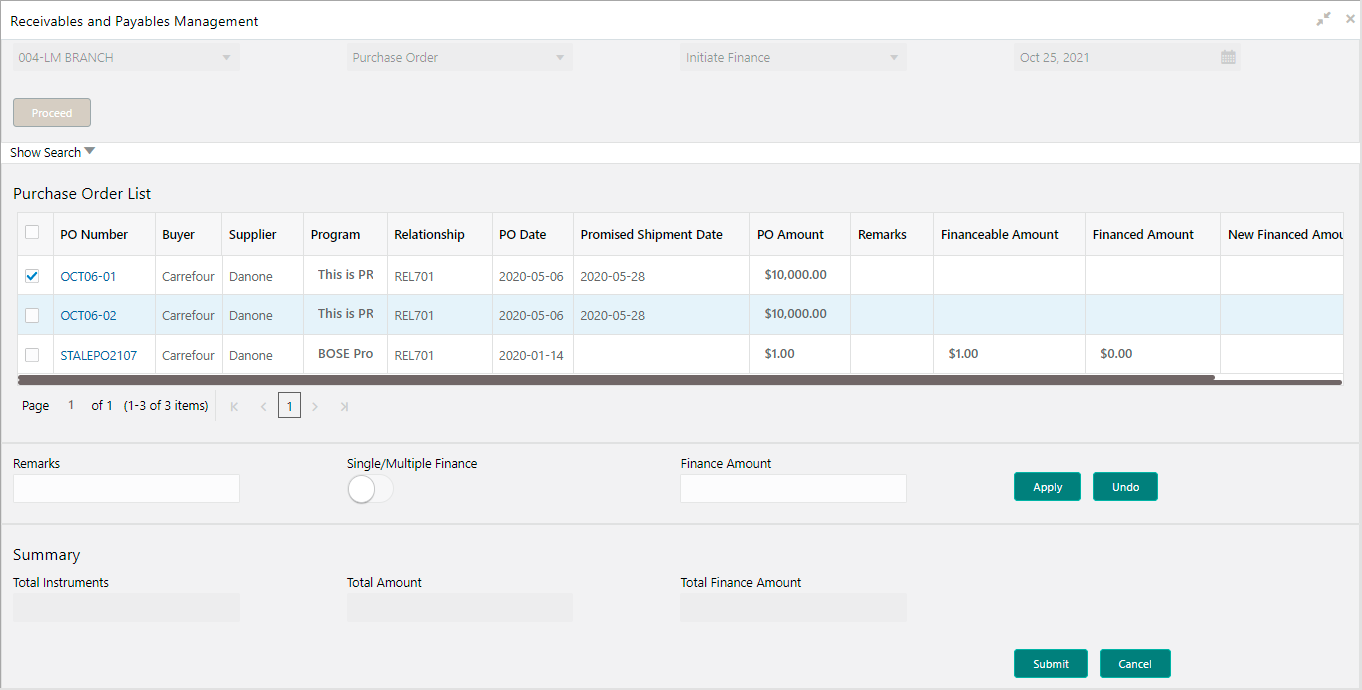
Task: Click the Remarks input field
Action: pyautogui.click(x=126, y=488)
